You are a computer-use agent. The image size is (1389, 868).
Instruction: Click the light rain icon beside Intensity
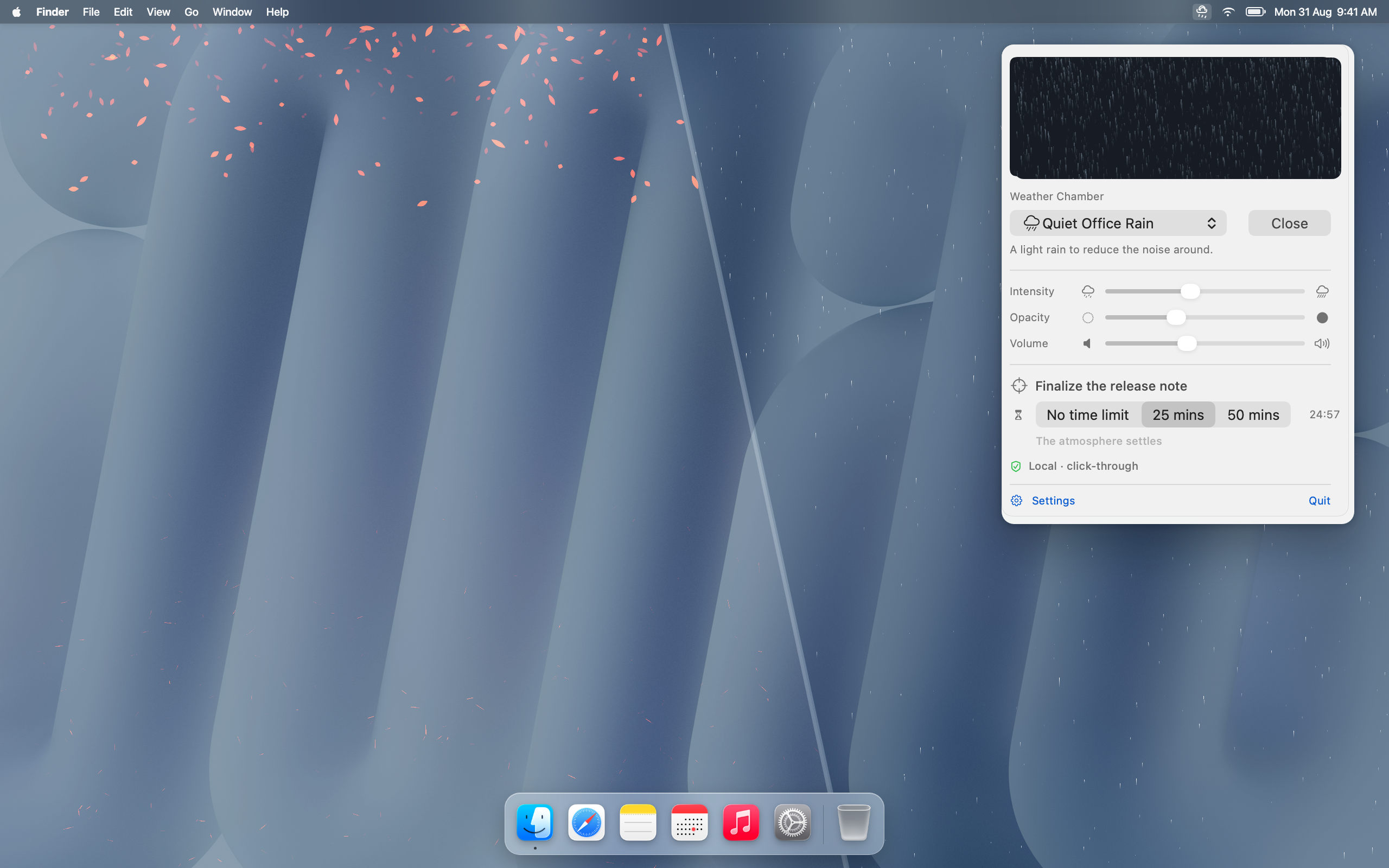[1088, 292]
